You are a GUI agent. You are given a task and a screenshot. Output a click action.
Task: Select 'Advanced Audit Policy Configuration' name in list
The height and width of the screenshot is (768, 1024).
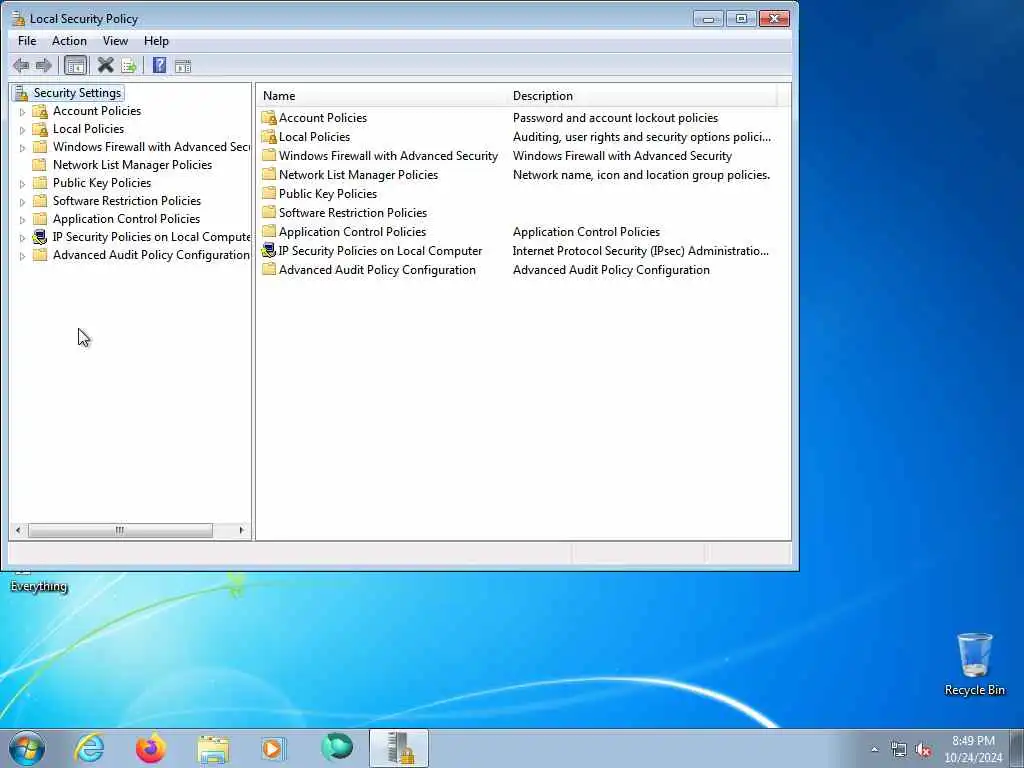[x=377, y=269]
